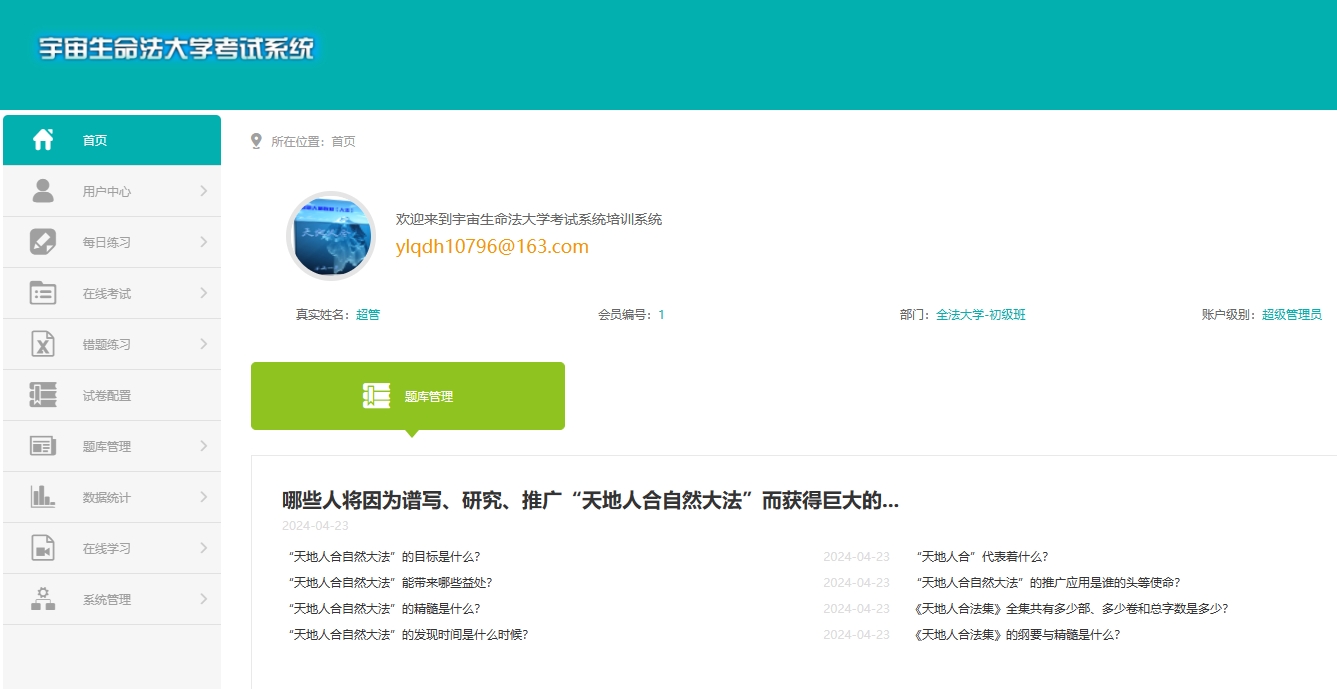The width and height of the screenshot is (1337, 689).
Task: Click the User Center person icon
Action: 43,191
